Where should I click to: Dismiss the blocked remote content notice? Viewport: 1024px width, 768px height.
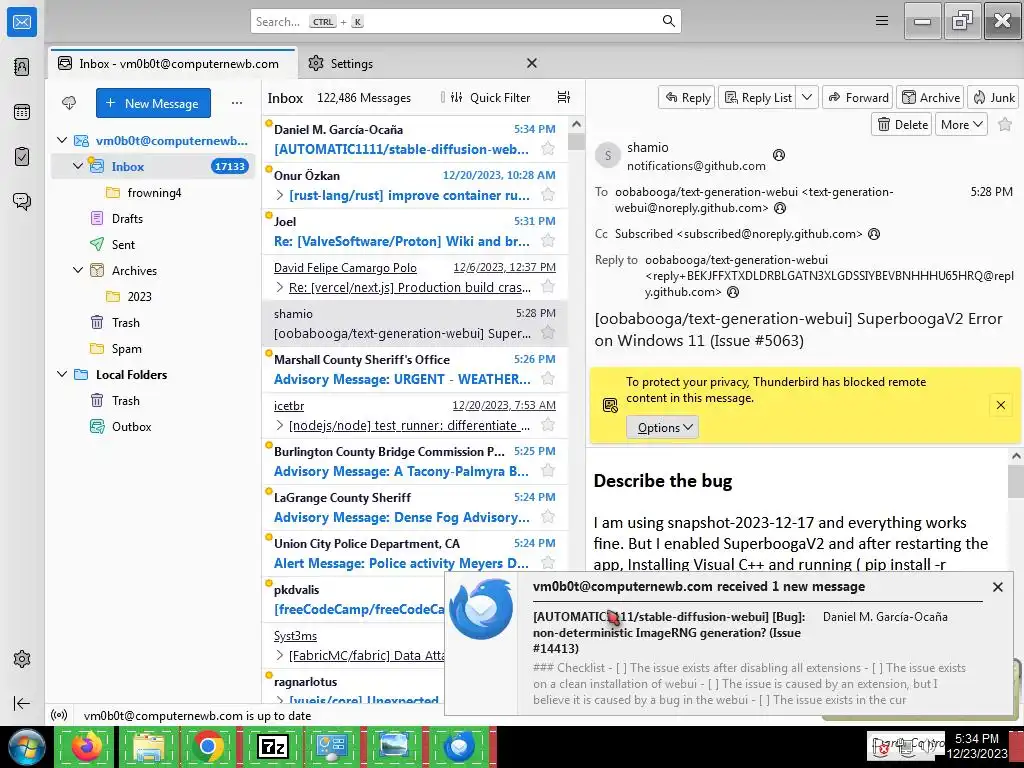[x=1000, y=405]
